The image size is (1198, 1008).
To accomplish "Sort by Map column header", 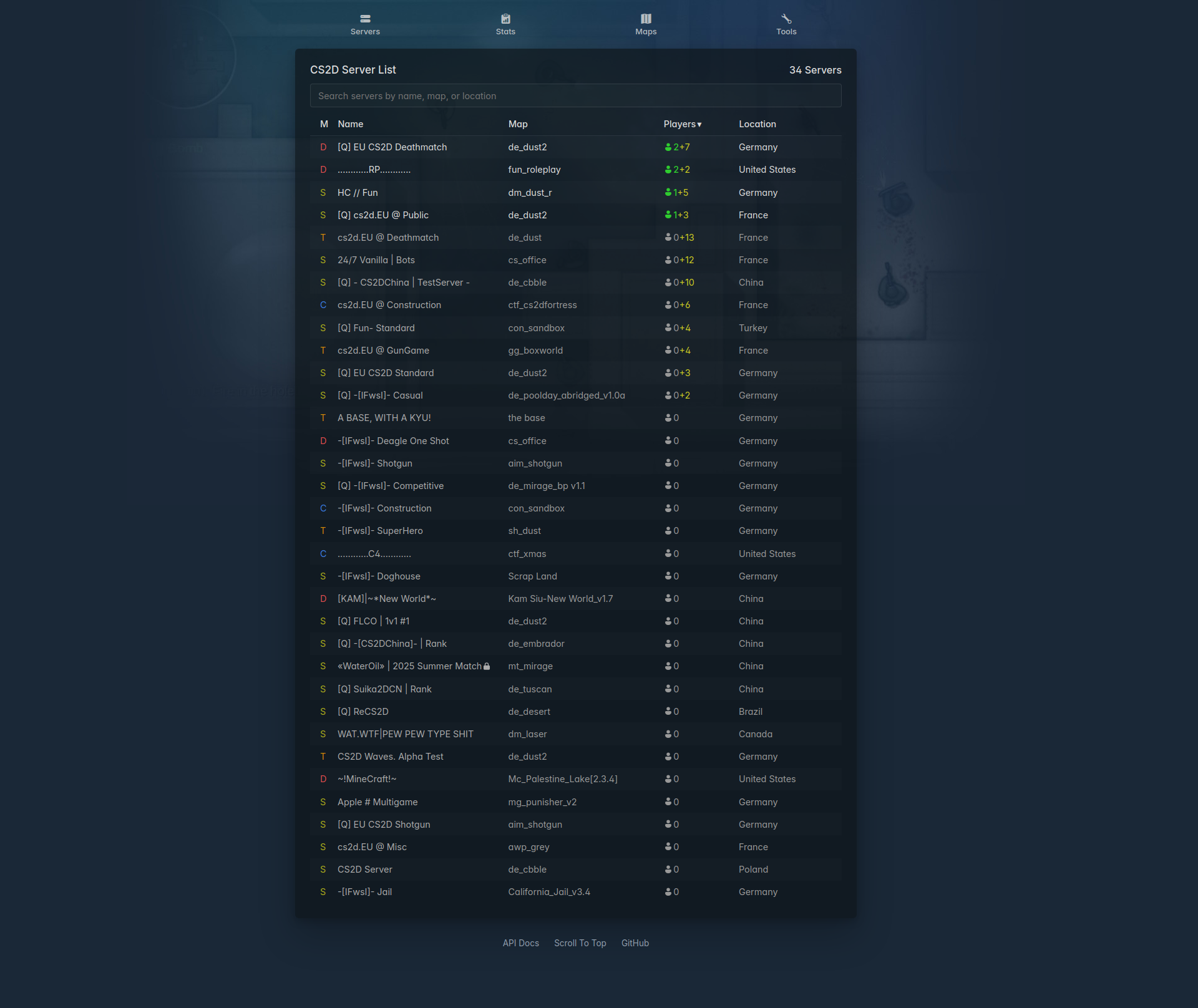I will (x=517, y=124).
